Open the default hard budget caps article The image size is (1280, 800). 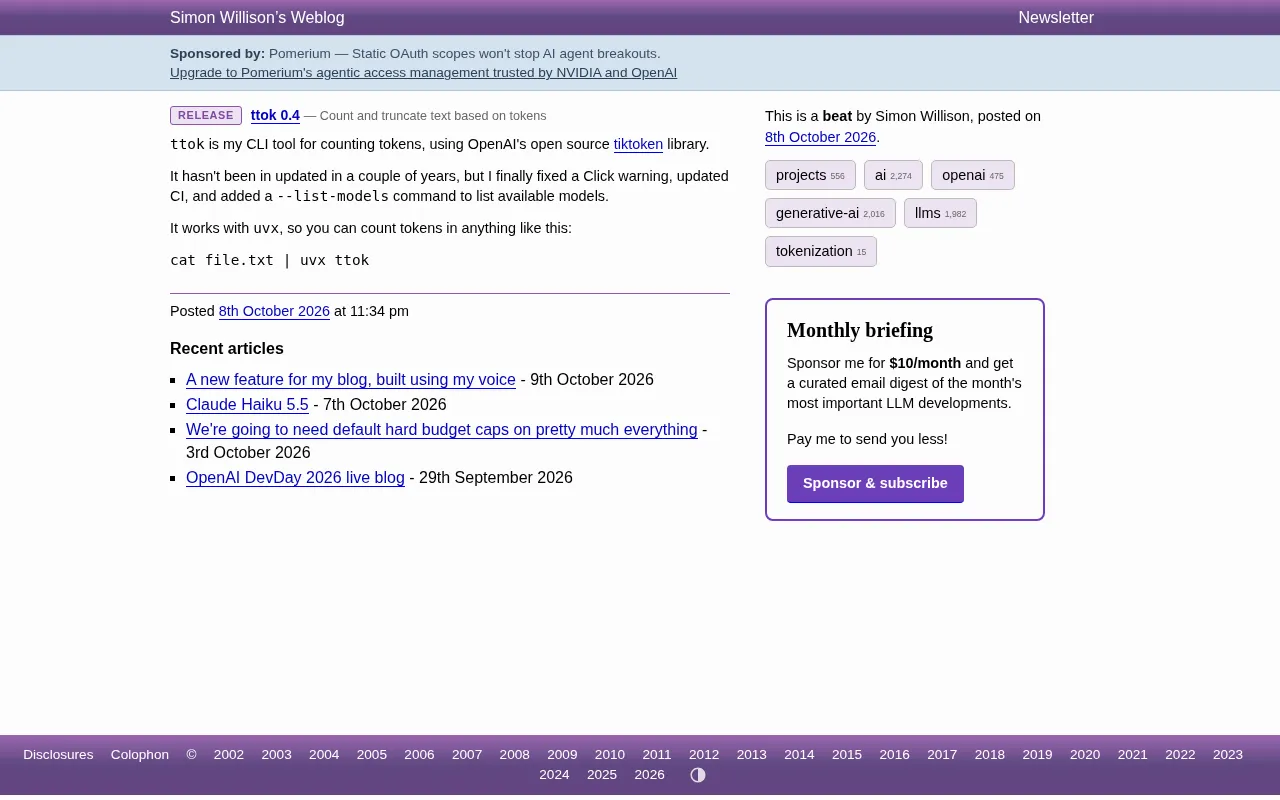tap(442, 430)
